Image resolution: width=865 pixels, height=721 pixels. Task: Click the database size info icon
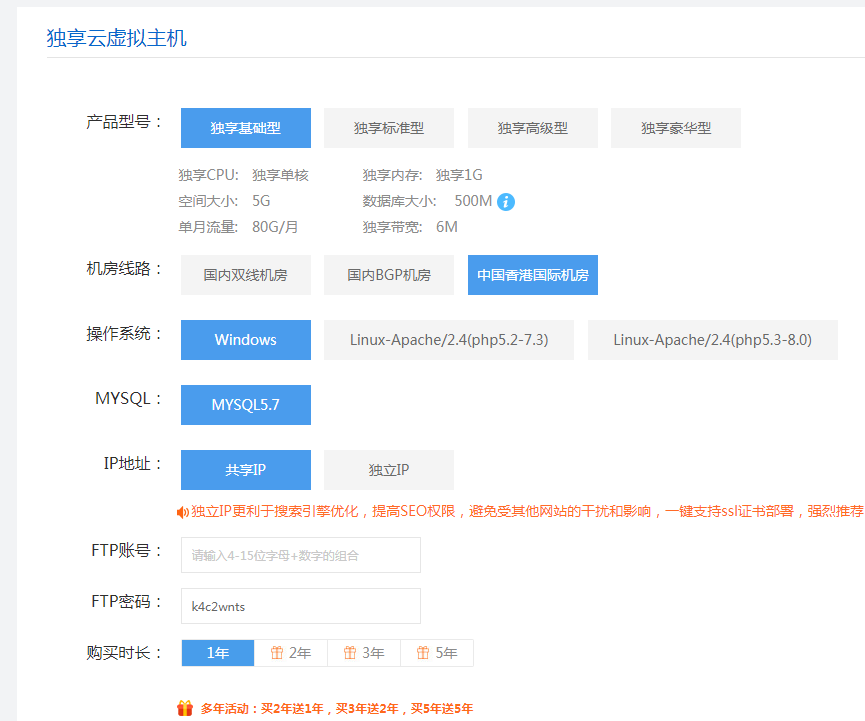tap(506, 202)
